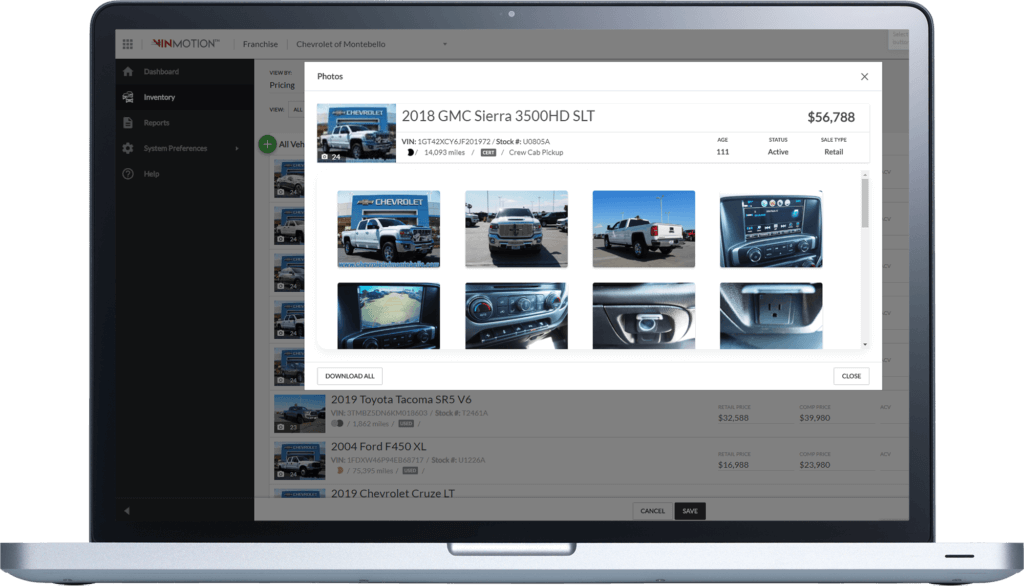Click the 2019 Toyota Tacoma thumbnail

tap(300, 414)
